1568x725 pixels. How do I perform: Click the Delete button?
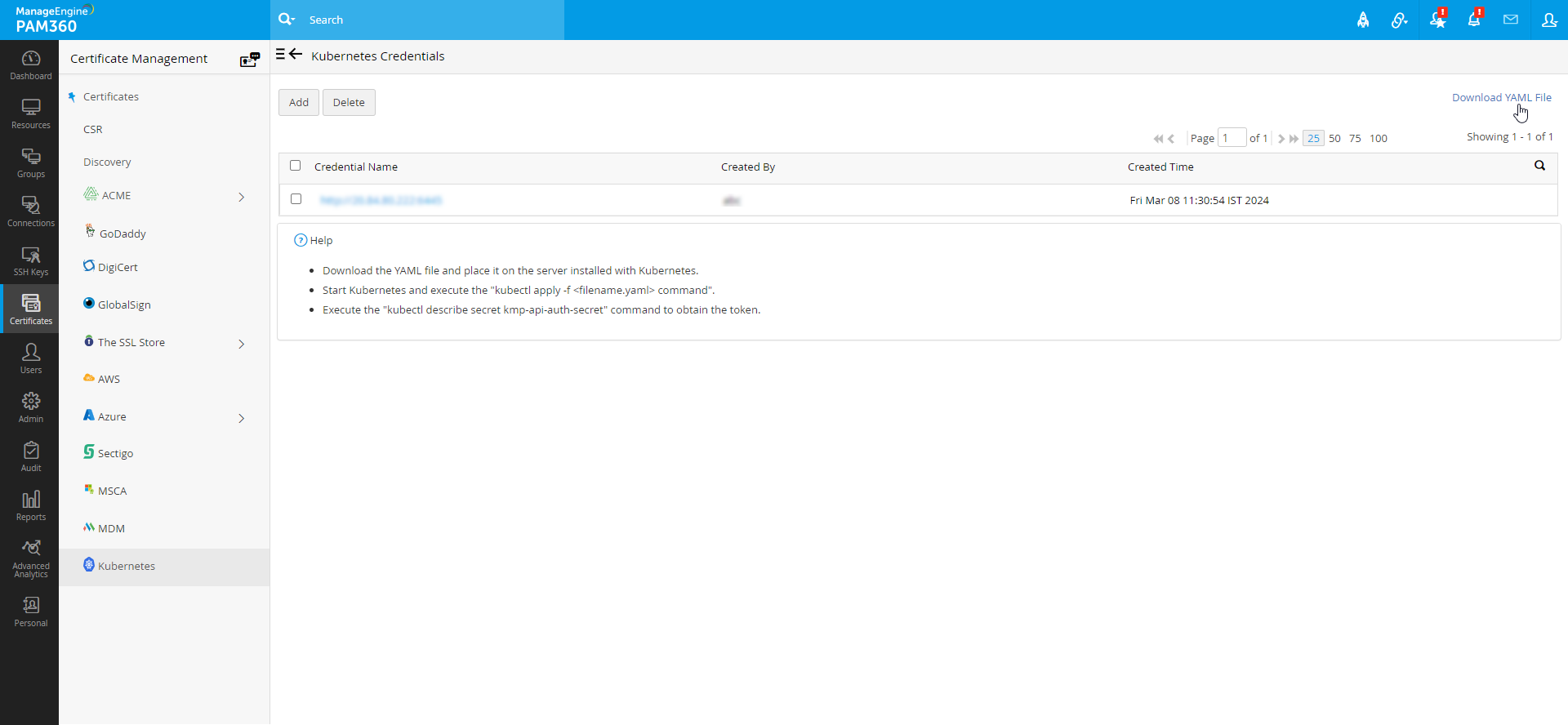(x=349, y=102)
